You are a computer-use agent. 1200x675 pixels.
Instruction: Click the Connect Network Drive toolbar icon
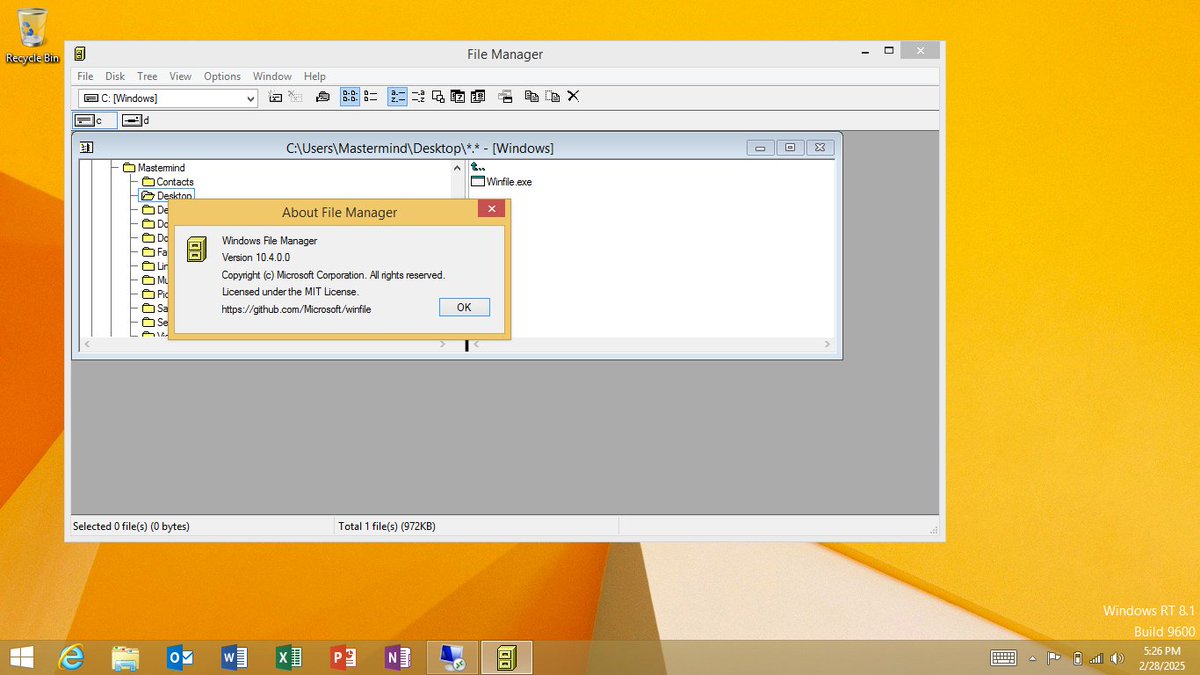click(x=275, y=97)
